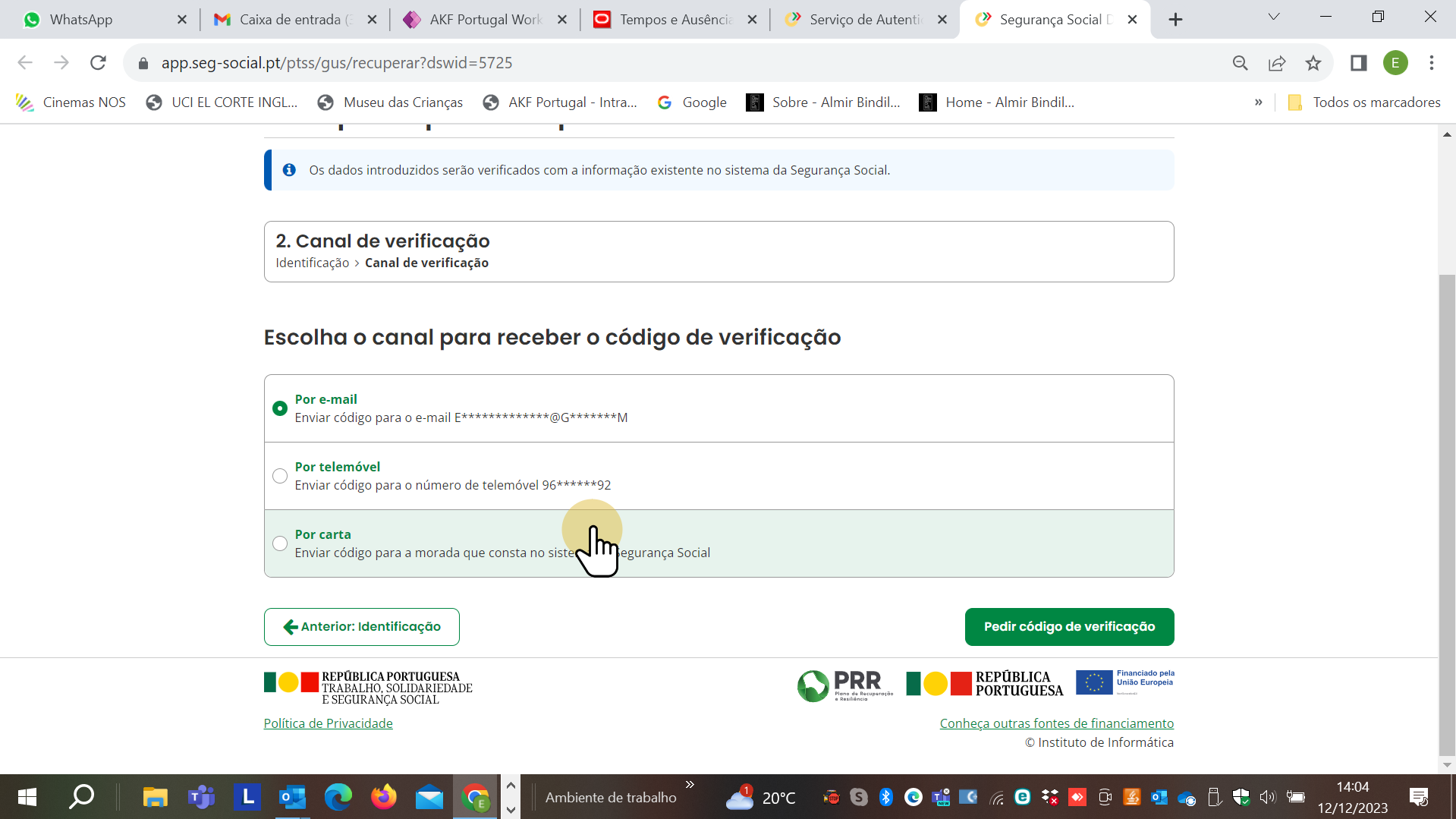Open the Política de Privacidade link

[328, 723]
